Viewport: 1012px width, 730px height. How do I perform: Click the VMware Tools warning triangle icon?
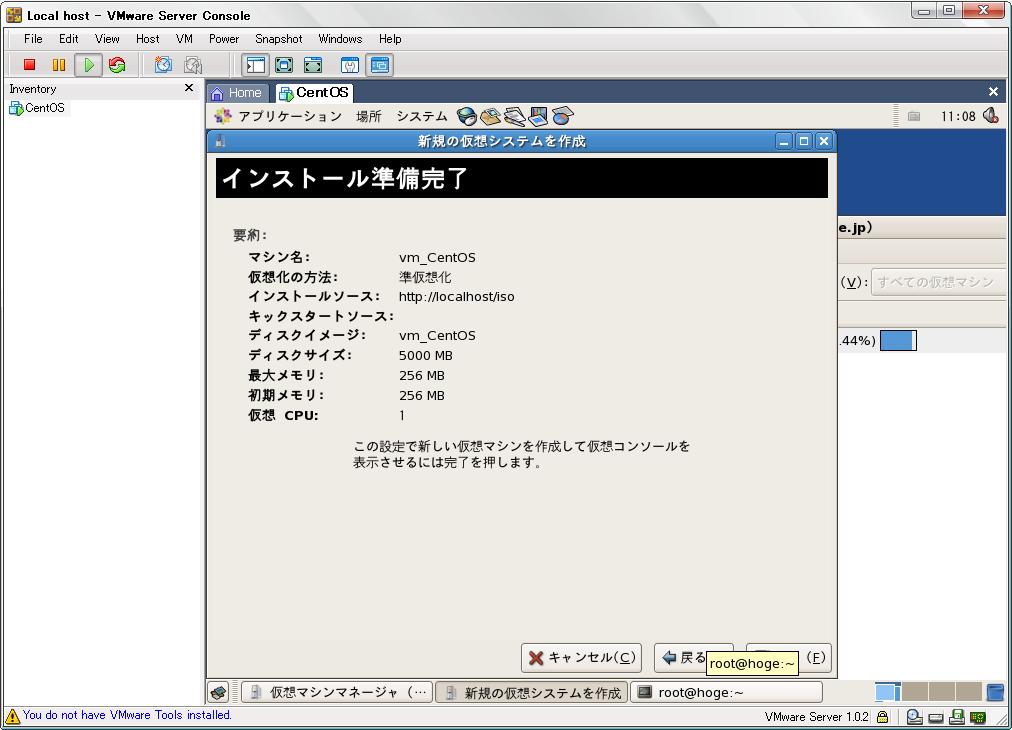coord(12,716)
